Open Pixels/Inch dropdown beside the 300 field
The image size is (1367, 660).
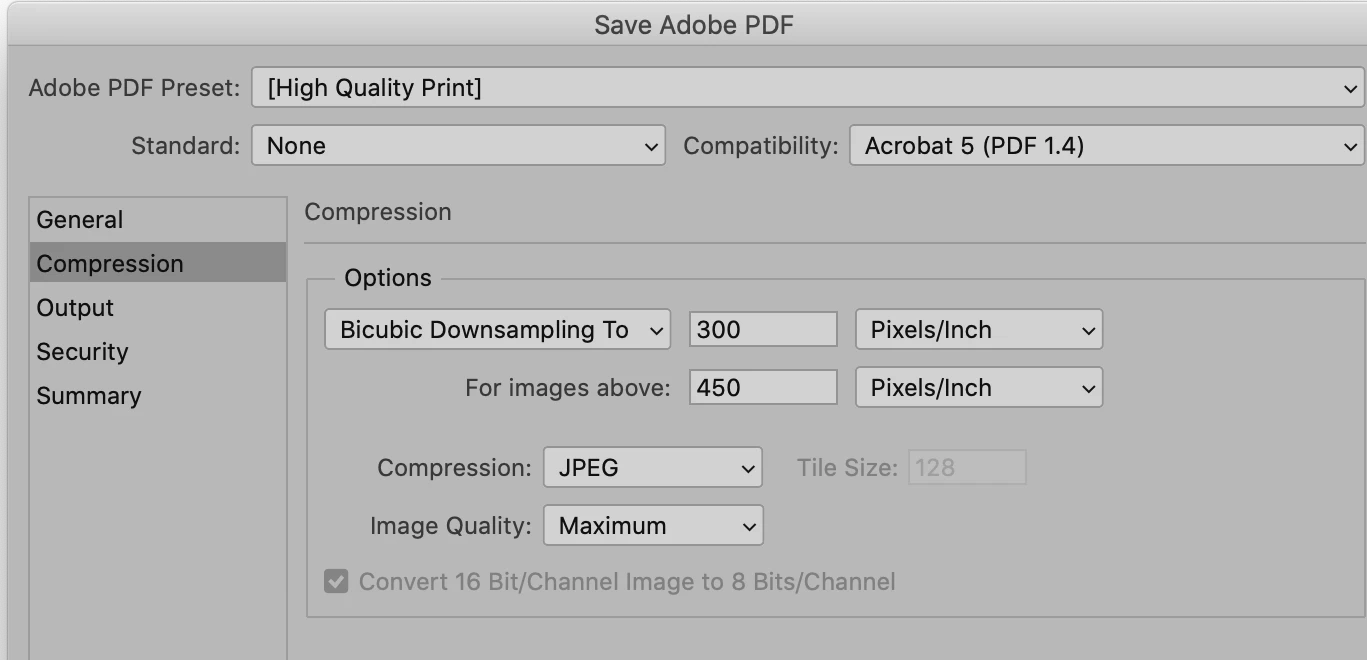(978, 330)
